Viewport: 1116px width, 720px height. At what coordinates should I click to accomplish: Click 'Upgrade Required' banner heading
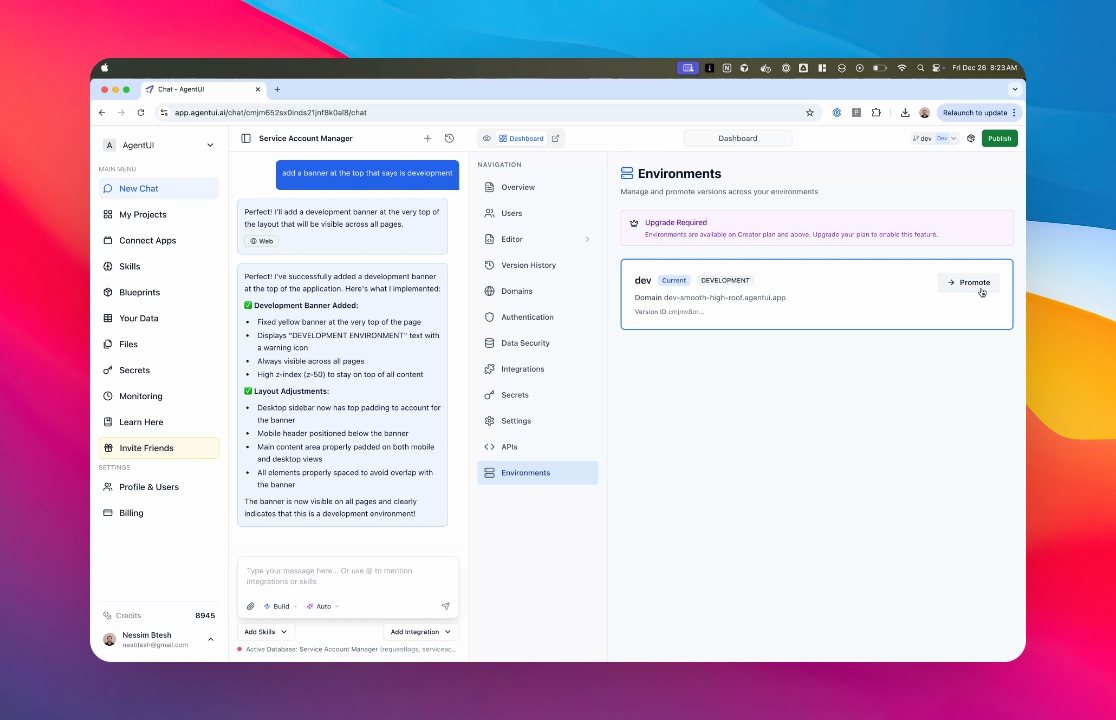(x=675, y=223)
